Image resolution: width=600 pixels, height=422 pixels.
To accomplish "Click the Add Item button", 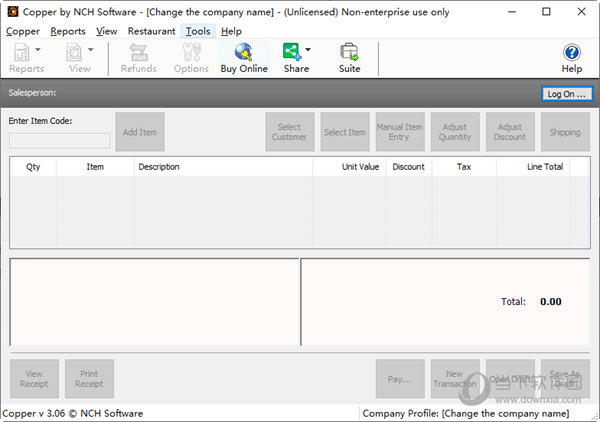I will pyautogui.click(x=140, y=132).
